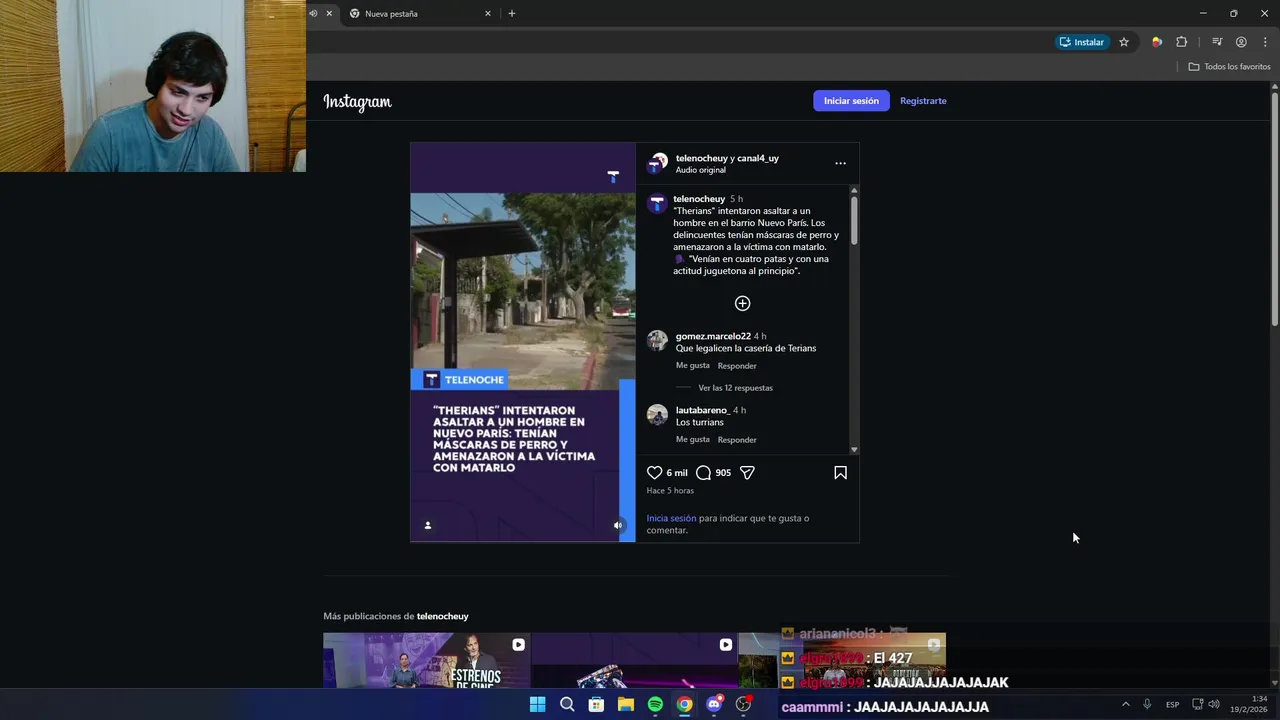The width and height of the screenshot is (1280, 720).
Task: Mute the first tab via speaker icon
Action: point(313,14)
